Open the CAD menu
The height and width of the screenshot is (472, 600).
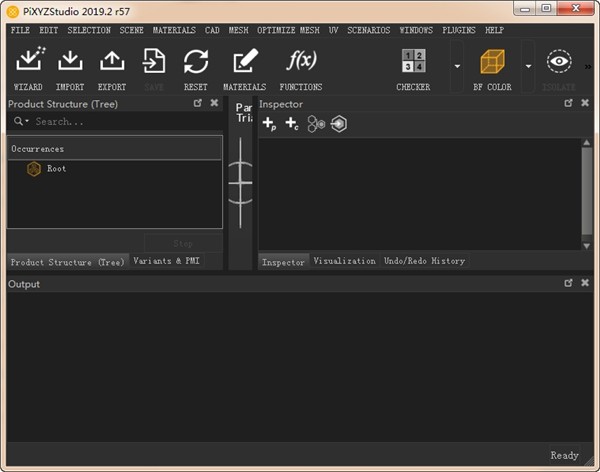(212, 30)
